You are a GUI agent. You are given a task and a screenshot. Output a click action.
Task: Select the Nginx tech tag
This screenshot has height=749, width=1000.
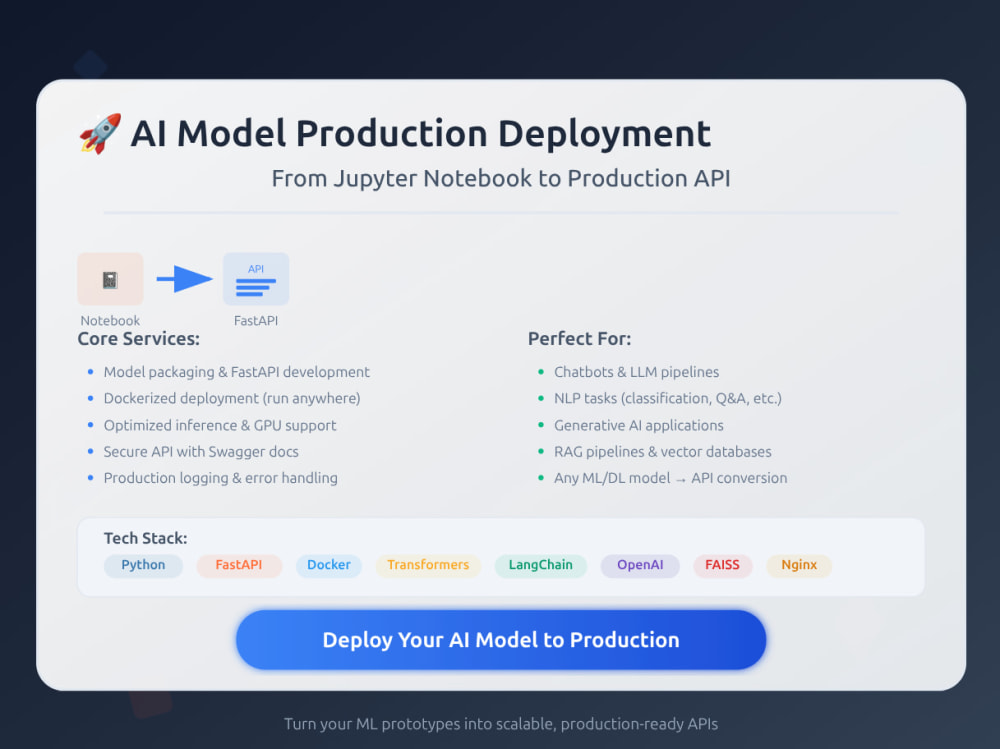coord(798,565)
